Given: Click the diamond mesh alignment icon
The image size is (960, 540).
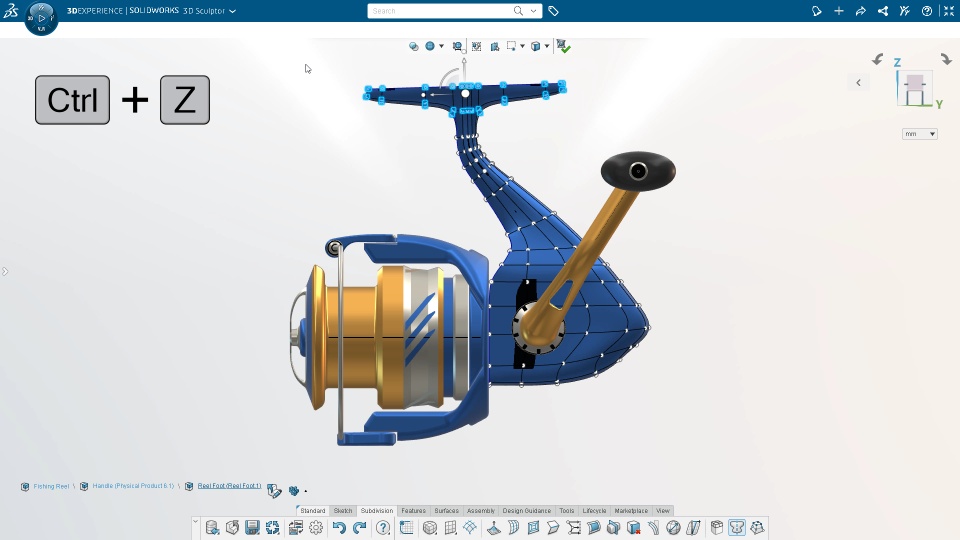Looking at the screenshot, I should click(470, 527).
